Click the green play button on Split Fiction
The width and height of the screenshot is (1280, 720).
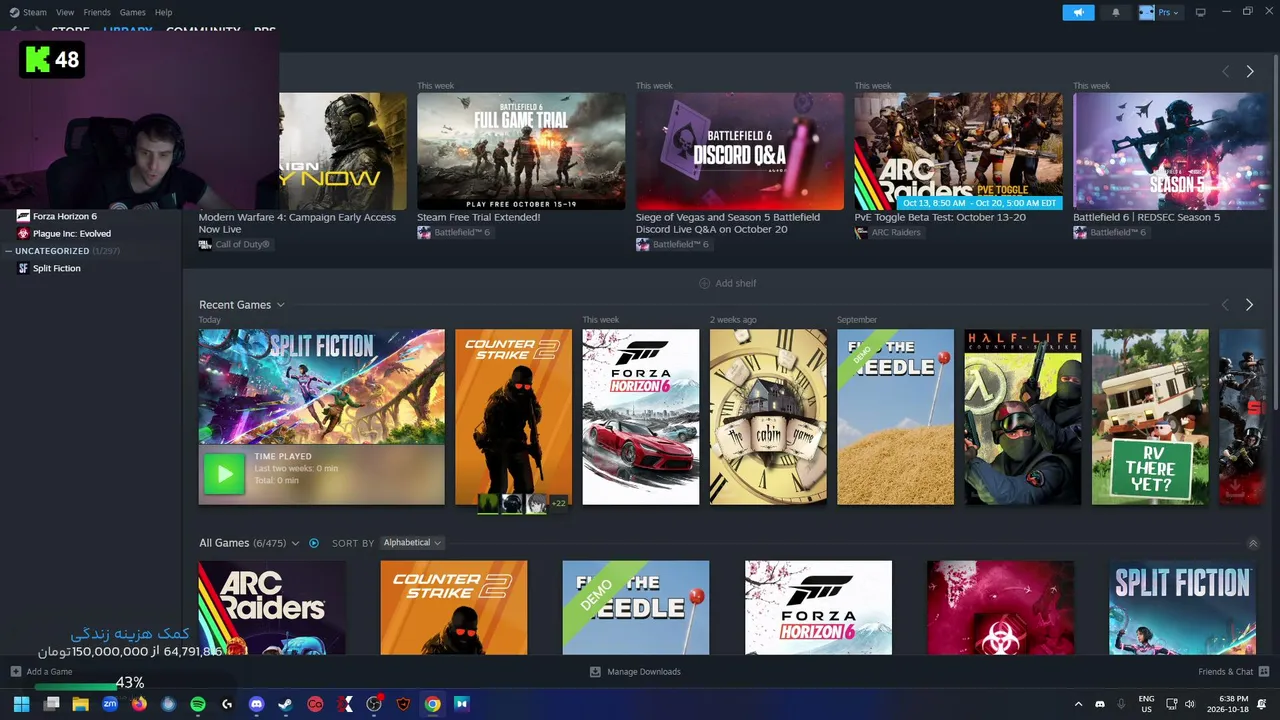pyautogui.click(x=224, y=474)
